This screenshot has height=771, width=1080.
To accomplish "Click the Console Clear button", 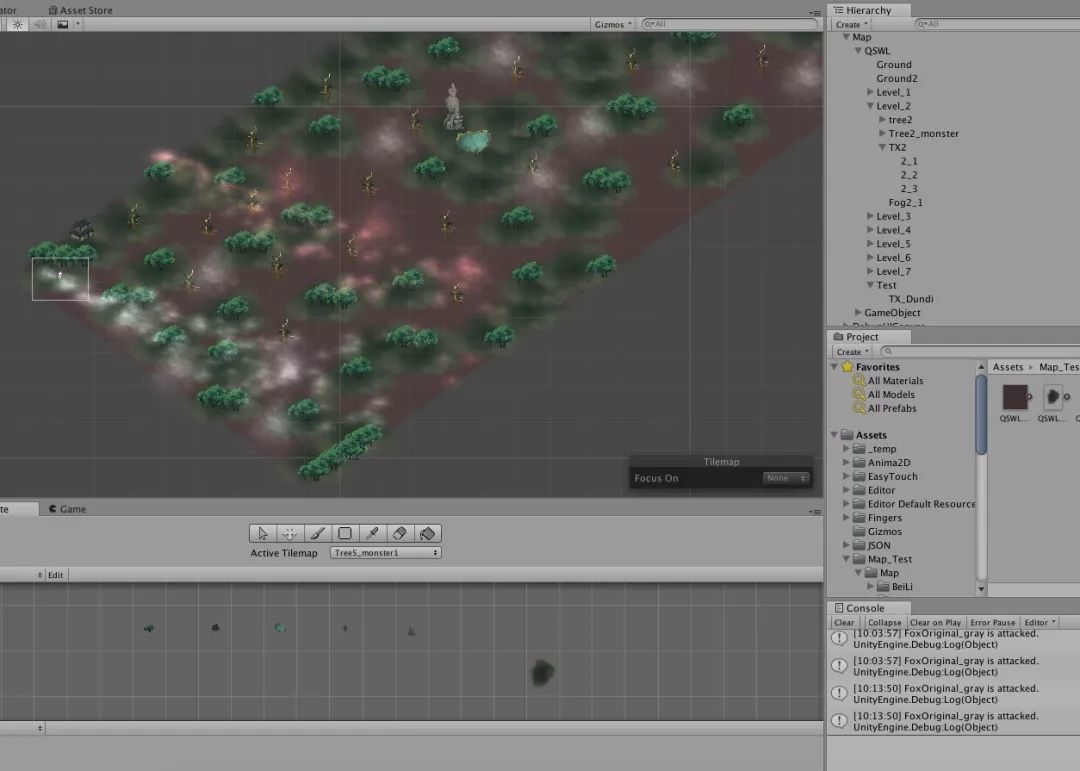I will (x=845, y=622).
